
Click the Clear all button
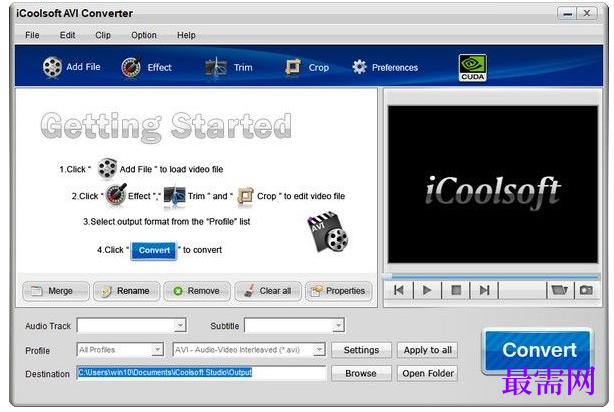pos(268,291)
